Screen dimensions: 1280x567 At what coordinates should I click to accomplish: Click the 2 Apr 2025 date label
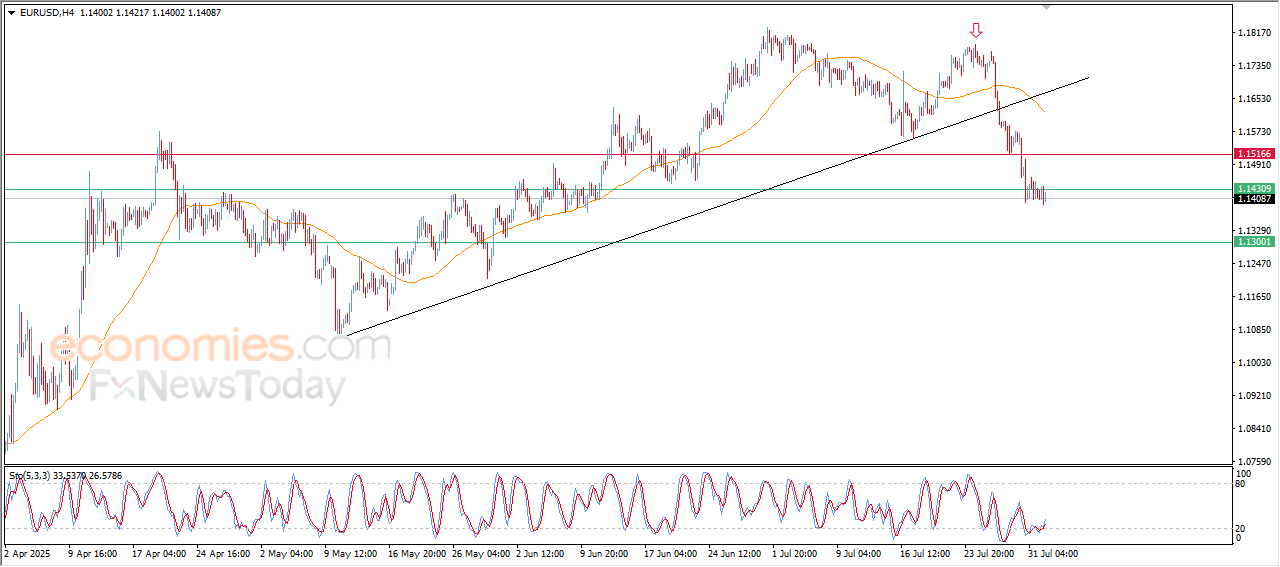(x=26, y=553)
